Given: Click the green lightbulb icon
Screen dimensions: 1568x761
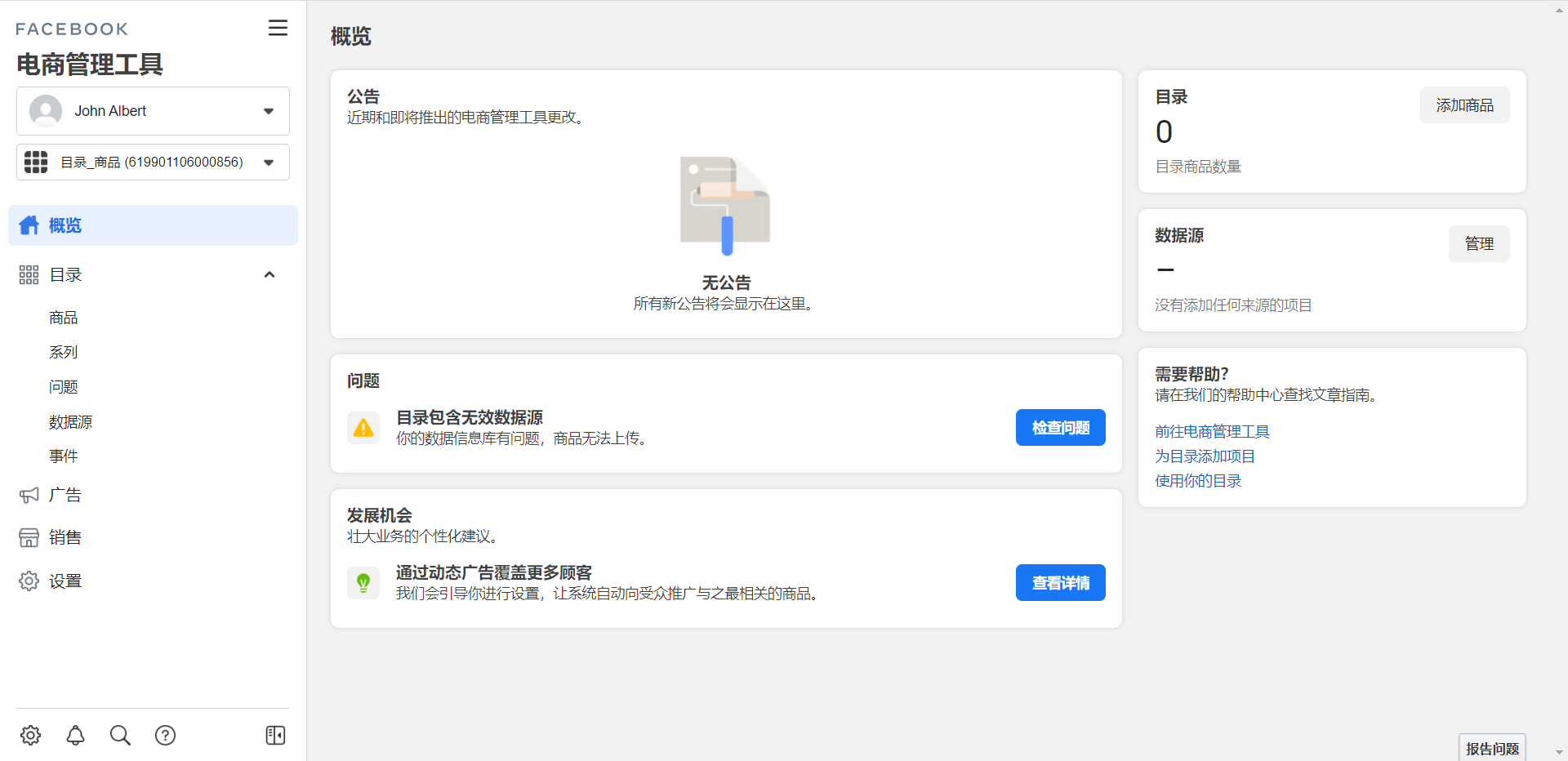Looking at the screenshot, I should coord(363,583).
